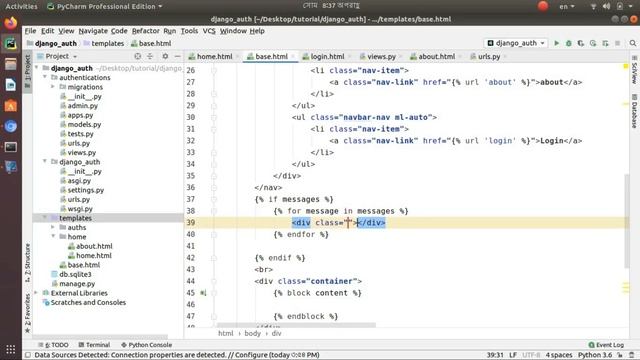Open the Terminal app in dock
The height and width of the screenshot is (360, 640).
click(x=11, y=147)
